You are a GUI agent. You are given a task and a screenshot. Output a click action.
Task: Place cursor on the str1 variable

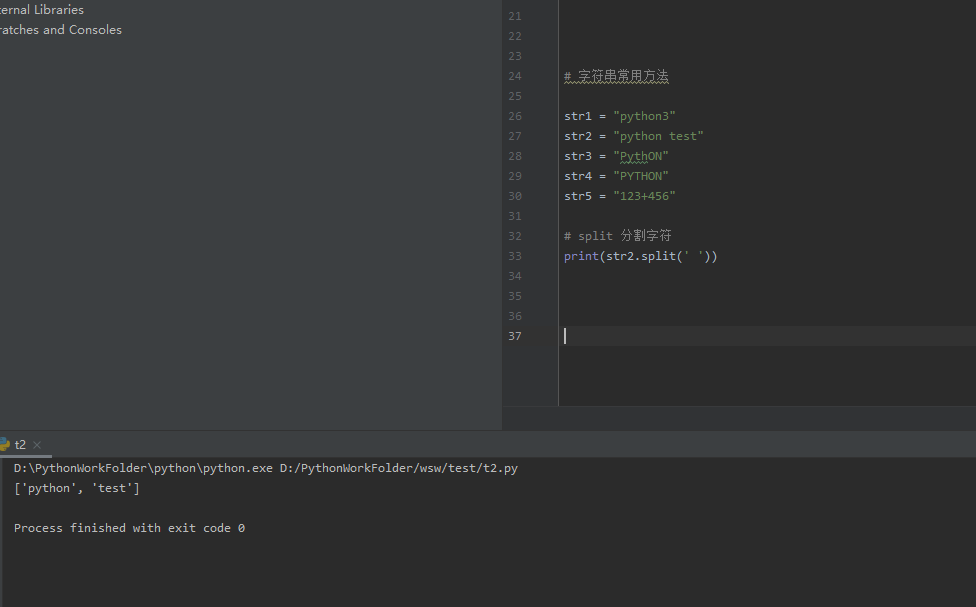[578, 115]
